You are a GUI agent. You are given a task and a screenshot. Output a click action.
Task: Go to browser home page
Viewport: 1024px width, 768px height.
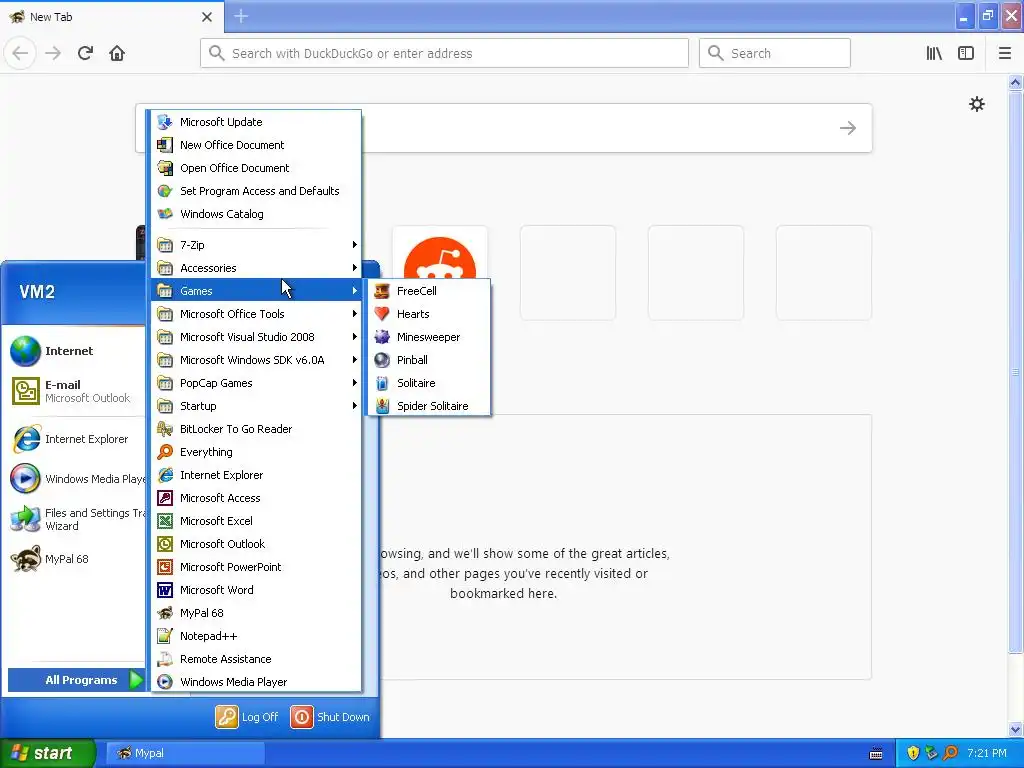tap(117, 53)
